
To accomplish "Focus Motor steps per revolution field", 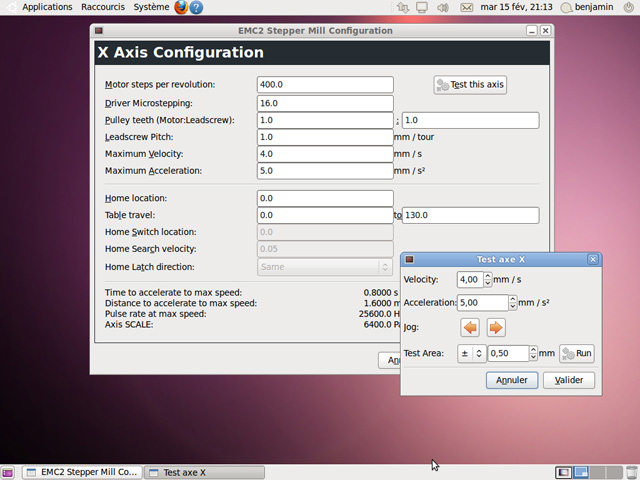I will 325,84.
